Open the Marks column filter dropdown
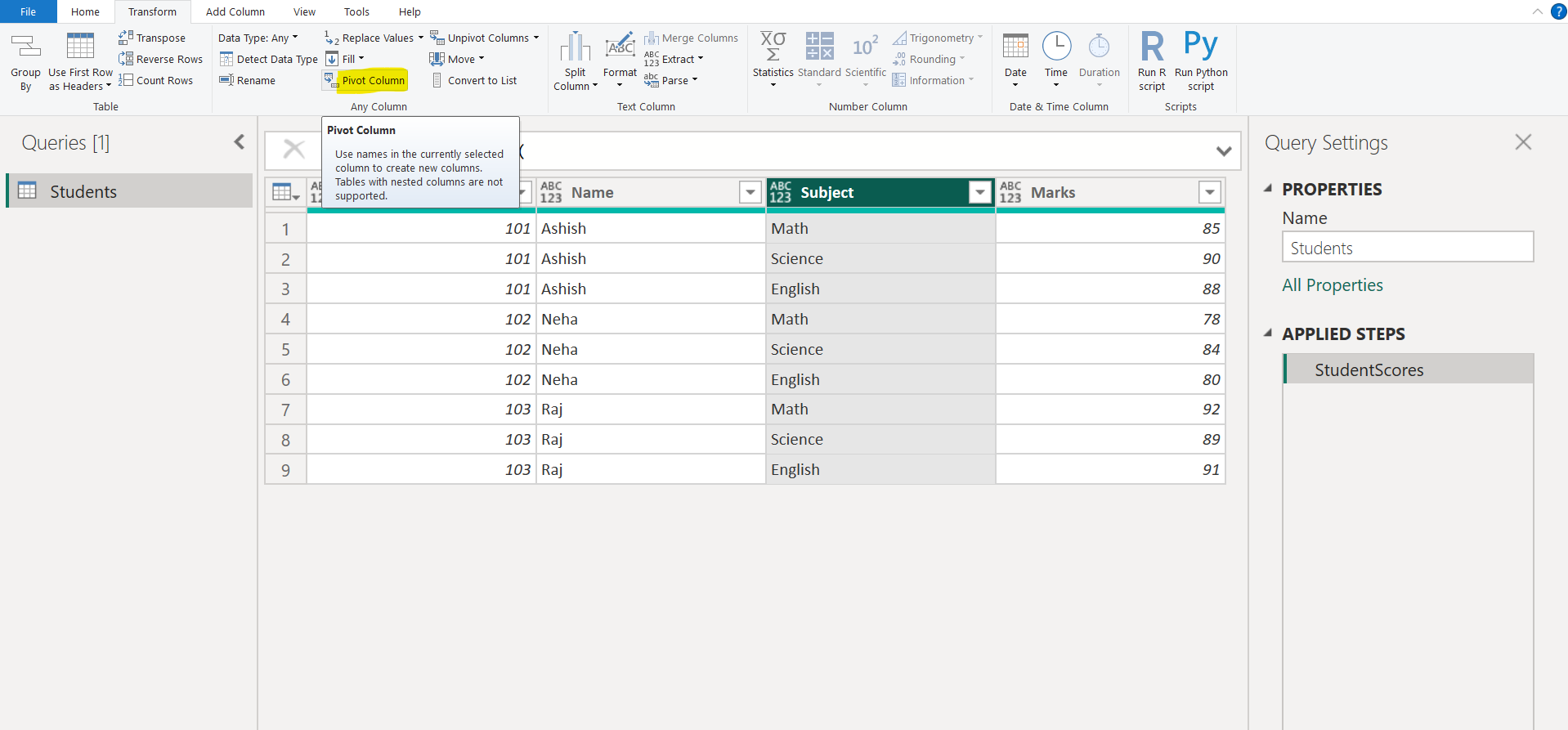1568x730 pixels. 1209,192
